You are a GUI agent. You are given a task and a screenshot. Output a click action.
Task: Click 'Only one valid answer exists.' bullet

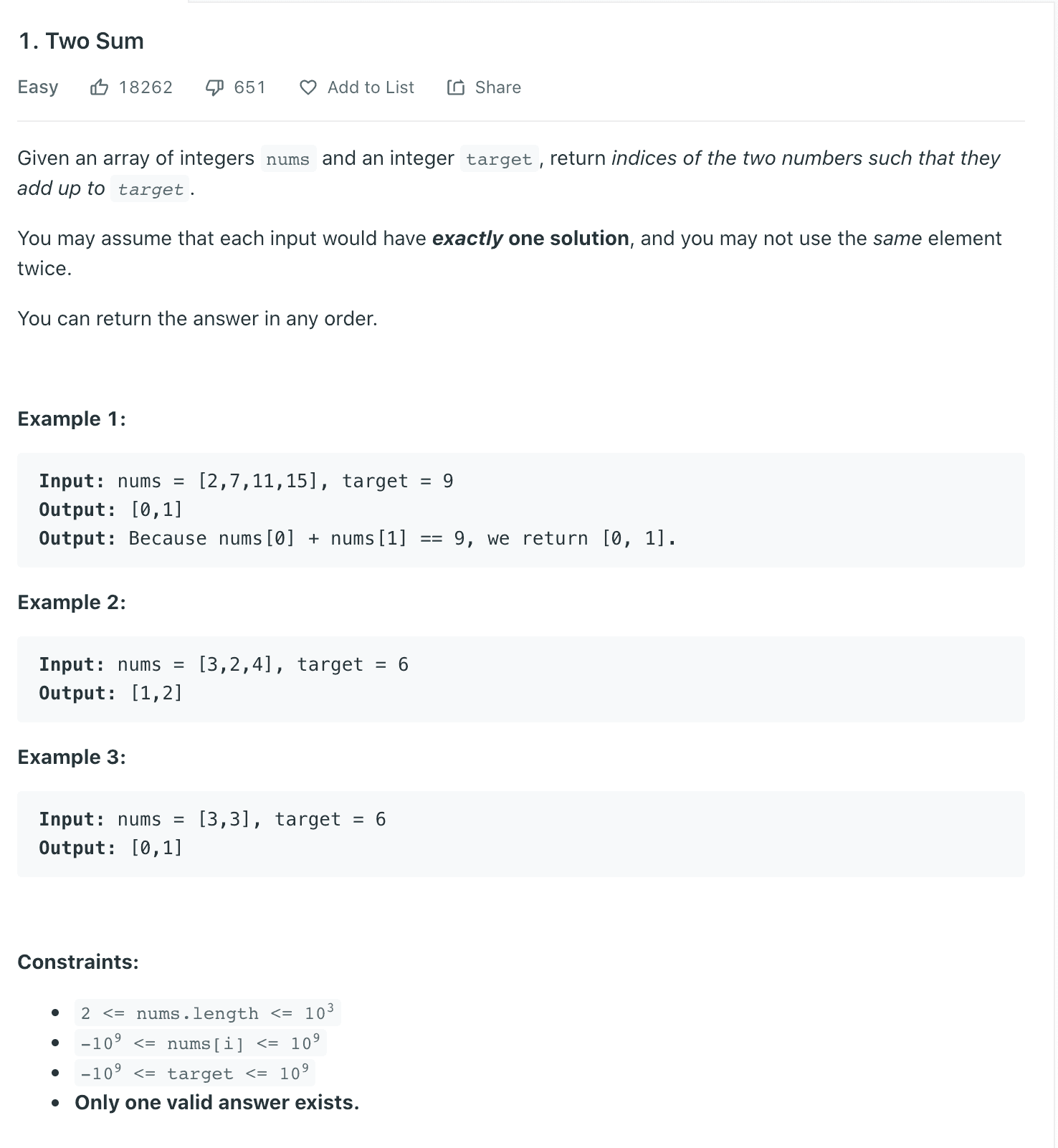click(x=216, y=1102)
